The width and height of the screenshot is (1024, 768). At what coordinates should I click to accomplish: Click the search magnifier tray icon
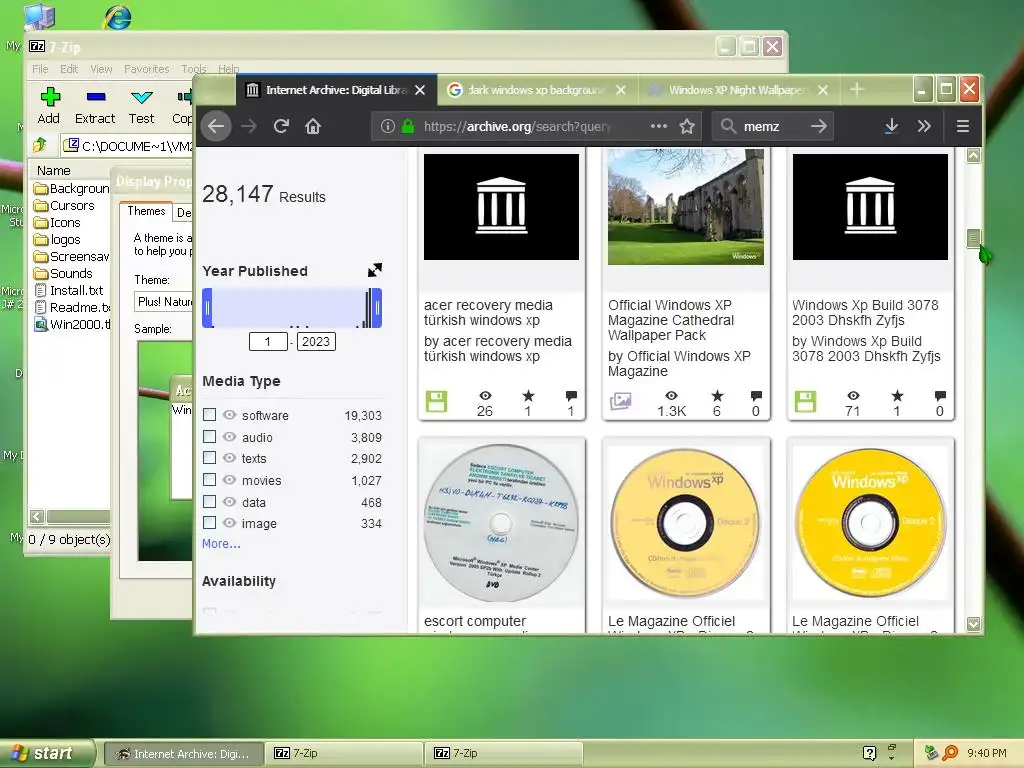[x=950, y=753]
